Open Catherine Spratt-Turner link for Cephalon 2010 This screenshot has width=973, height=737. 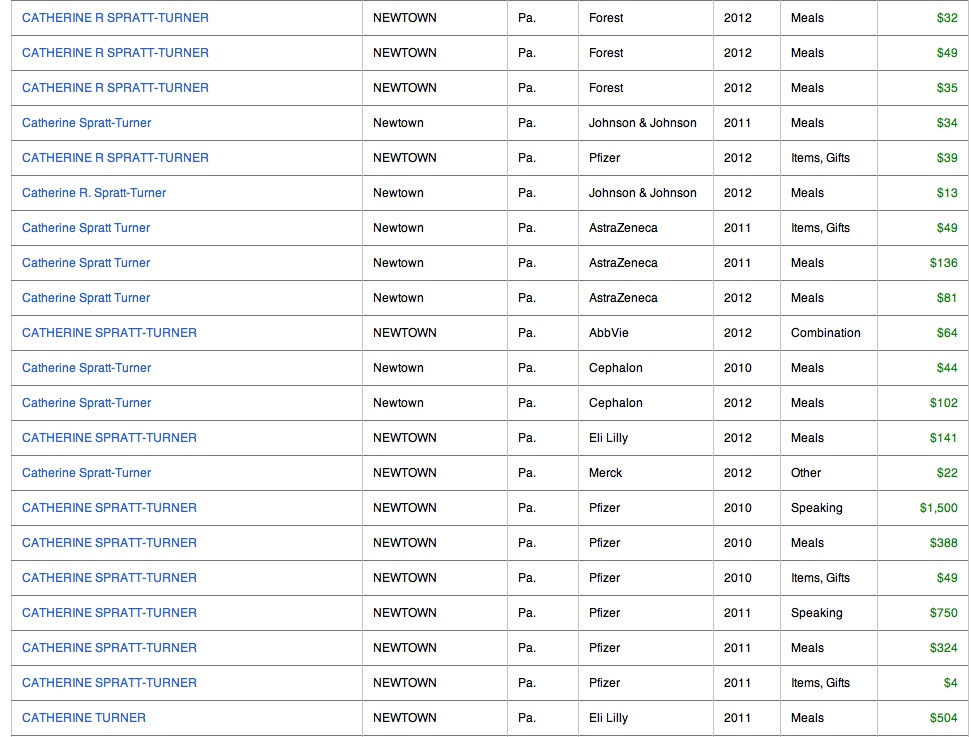tap(86, 368)
